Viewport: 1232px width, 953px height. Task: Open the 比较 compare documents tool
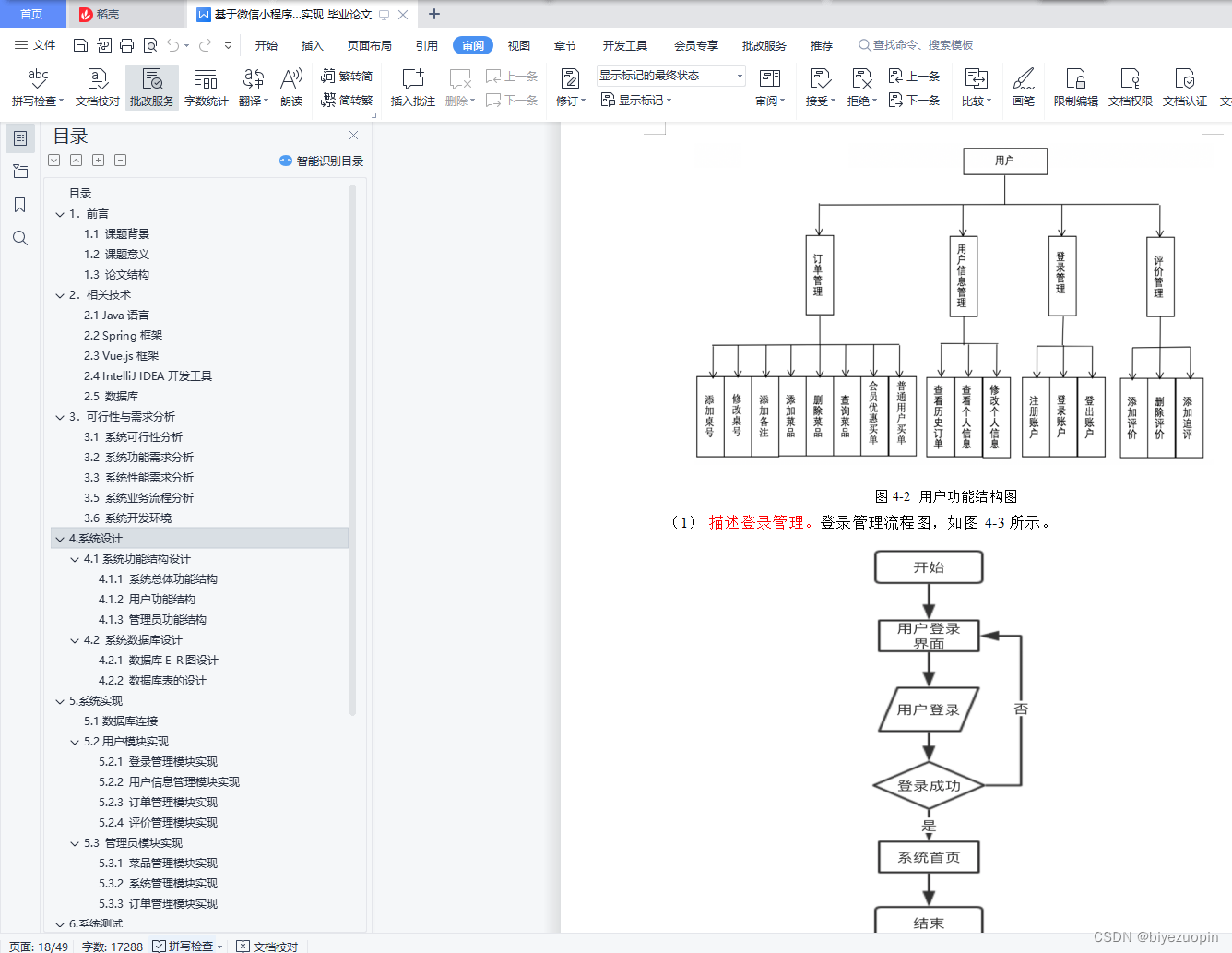977,88
